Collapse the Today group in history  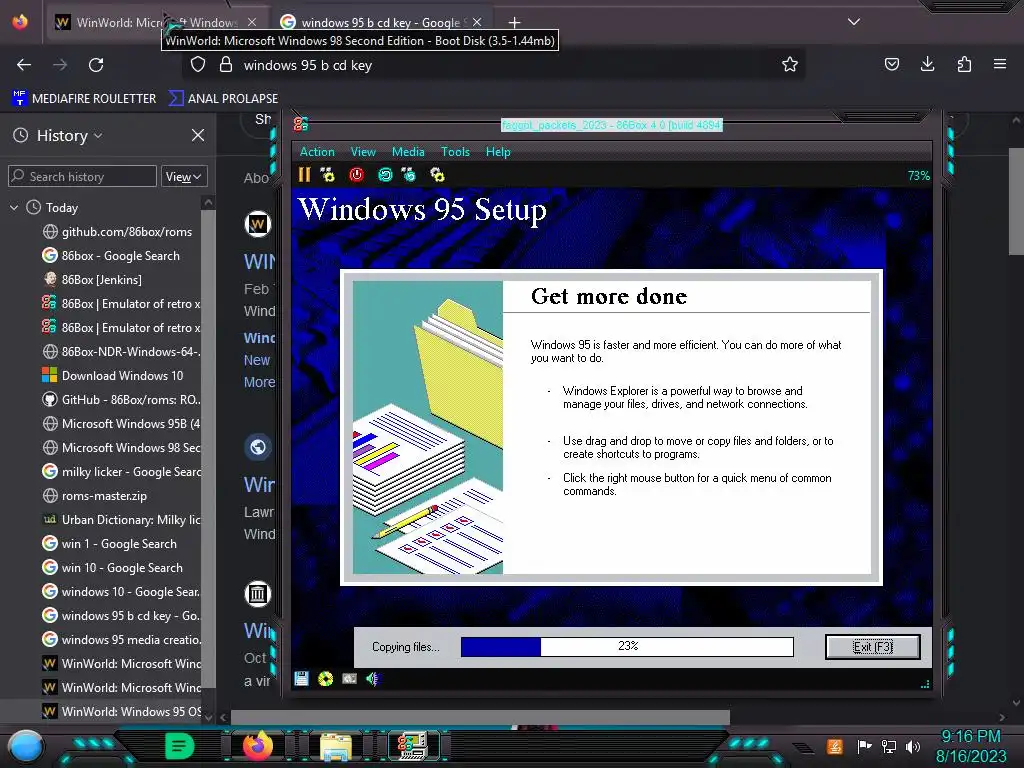point(14,208)
